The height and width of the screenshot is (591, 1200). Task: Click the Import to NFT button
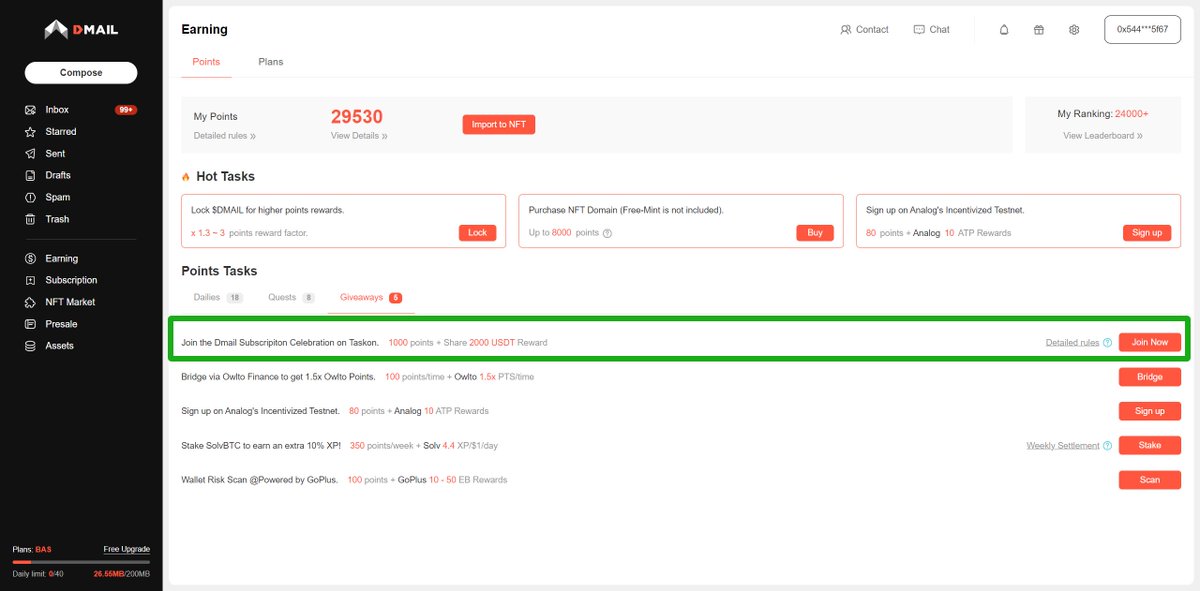499,125
